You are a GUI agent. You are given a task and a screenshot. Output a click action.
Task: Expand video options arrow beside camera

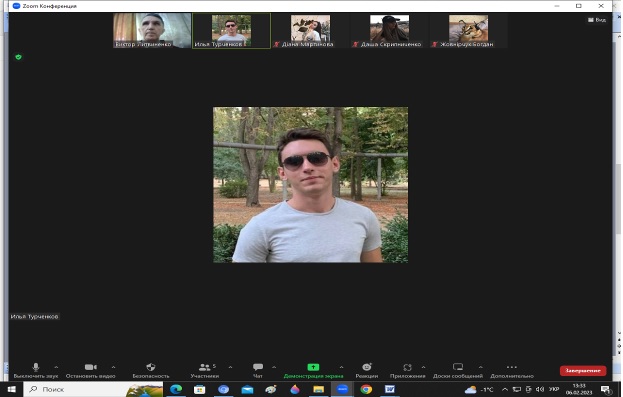pyautogui.click(x=113, y=367)
